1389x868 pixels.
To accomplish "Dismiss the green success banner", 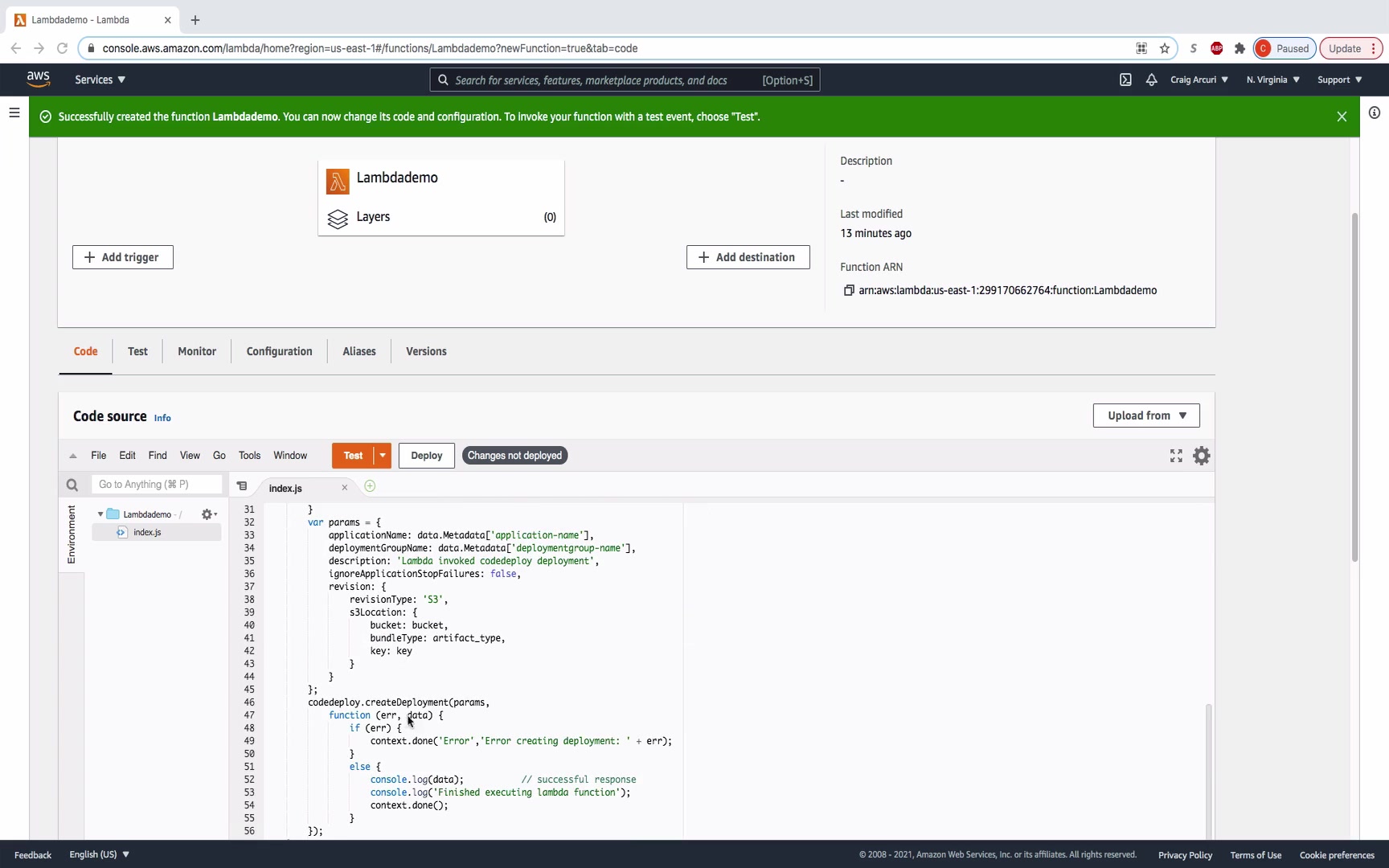I will click(1342, 117).
